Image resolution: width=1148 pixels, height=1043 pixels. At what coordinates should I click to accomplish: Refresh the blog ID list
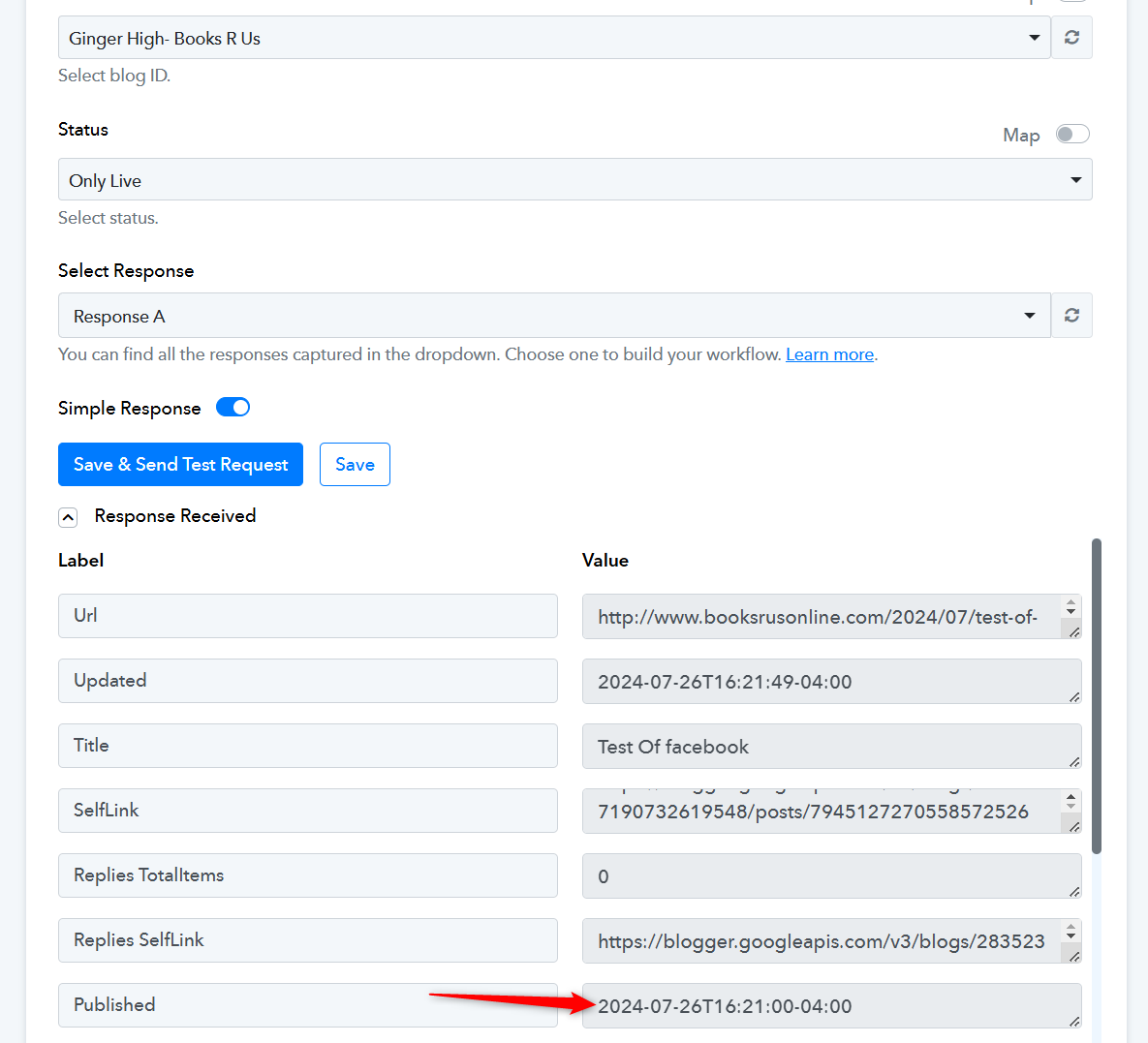coord(1071,38)
